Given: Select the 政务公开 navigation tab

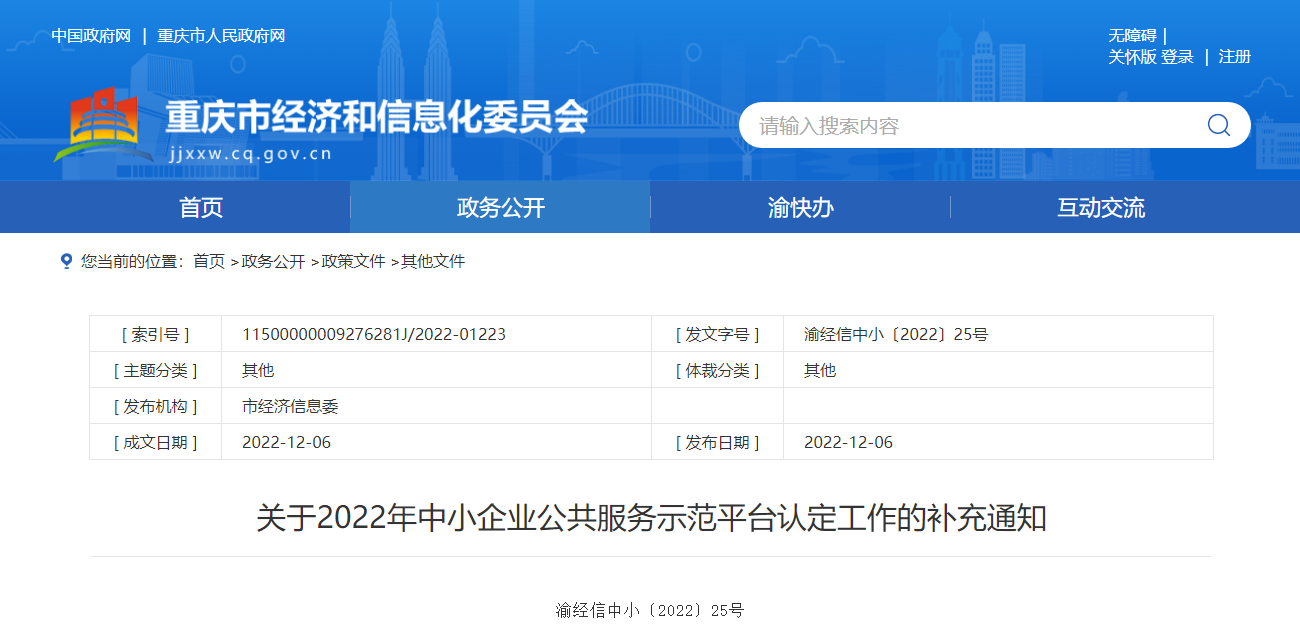Looking at the screenshot, I should [500, 208].
